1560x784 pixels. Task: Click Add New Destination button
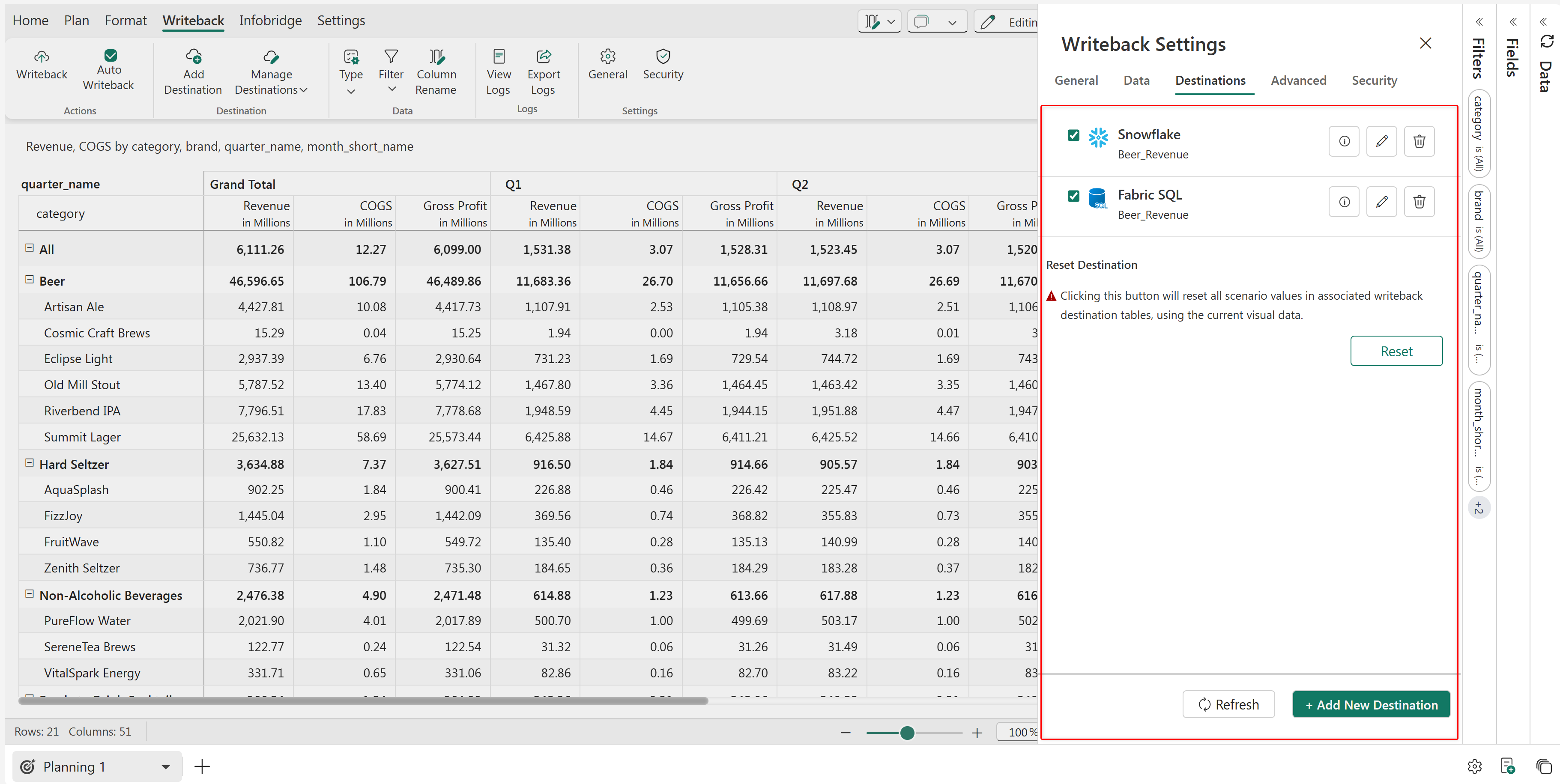[x=1370, y=705]
